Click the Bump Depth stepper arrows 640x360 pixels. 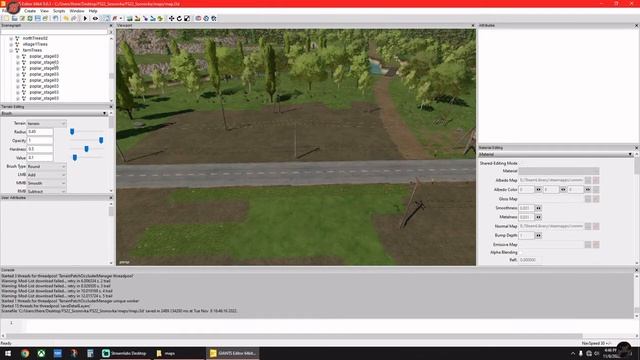click(538, 236)
